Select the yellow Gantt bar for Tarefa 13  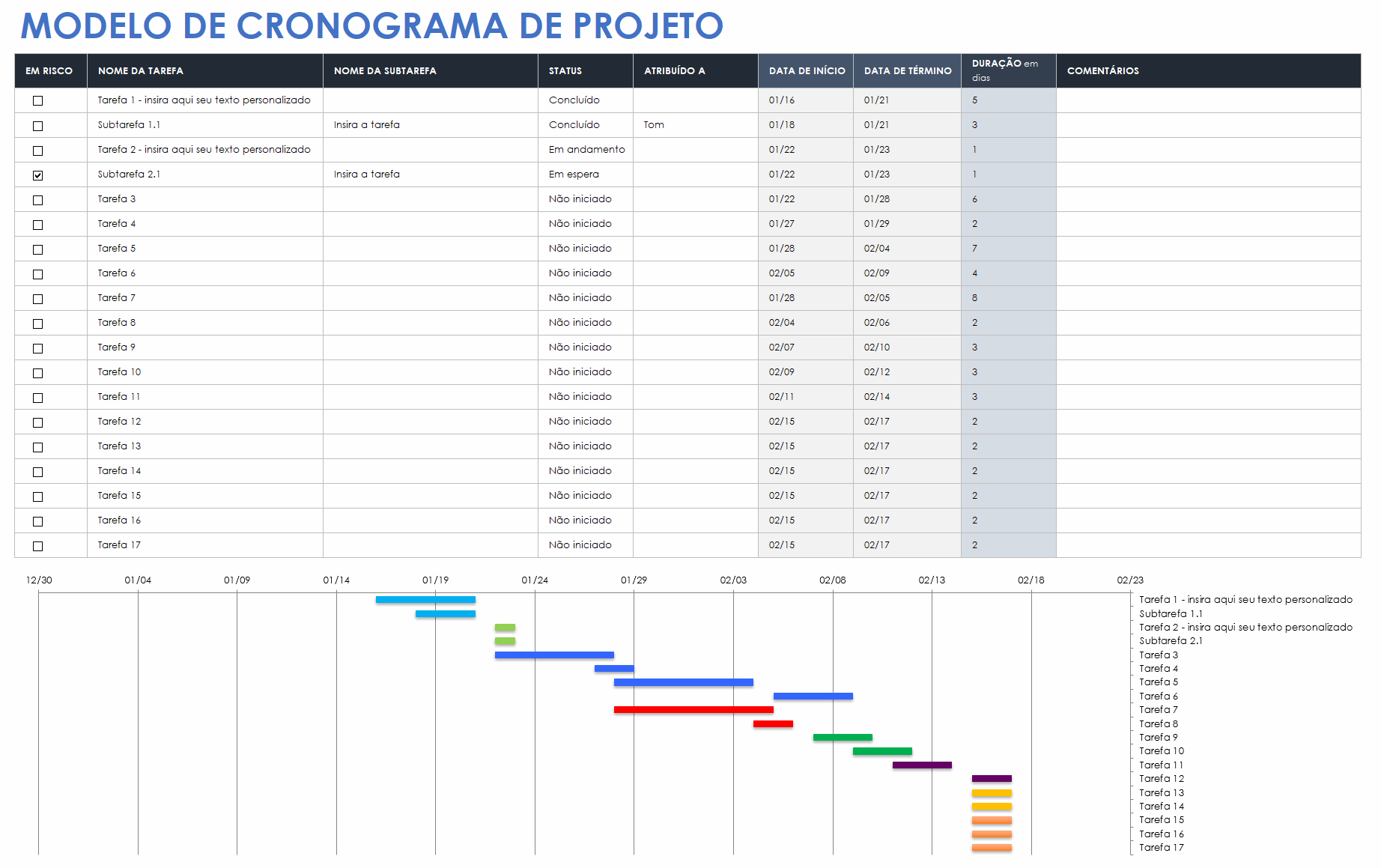tap(992, 793)
